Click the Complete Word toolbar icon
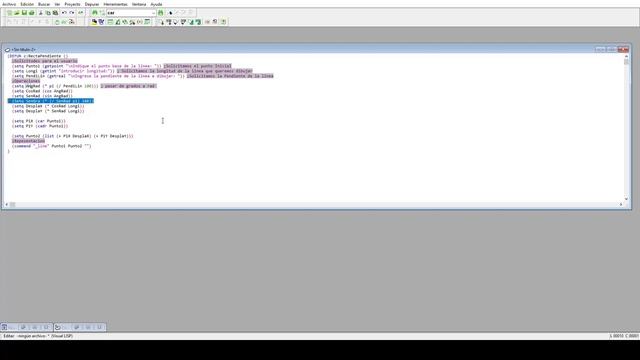The image size is (640, 360). (x=80, y=13)
